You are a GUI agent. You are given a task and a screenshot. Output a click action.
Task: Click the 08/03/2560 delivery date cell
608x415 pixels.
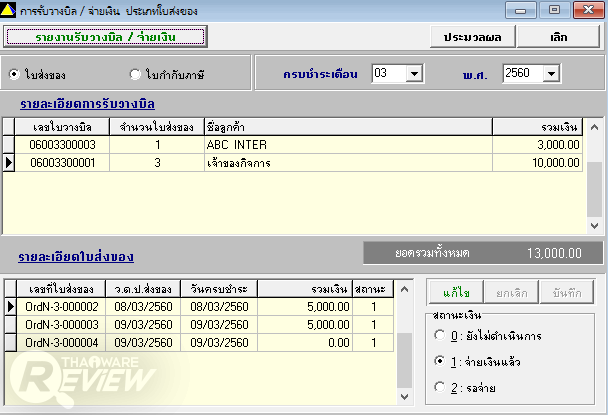point(143,307)
